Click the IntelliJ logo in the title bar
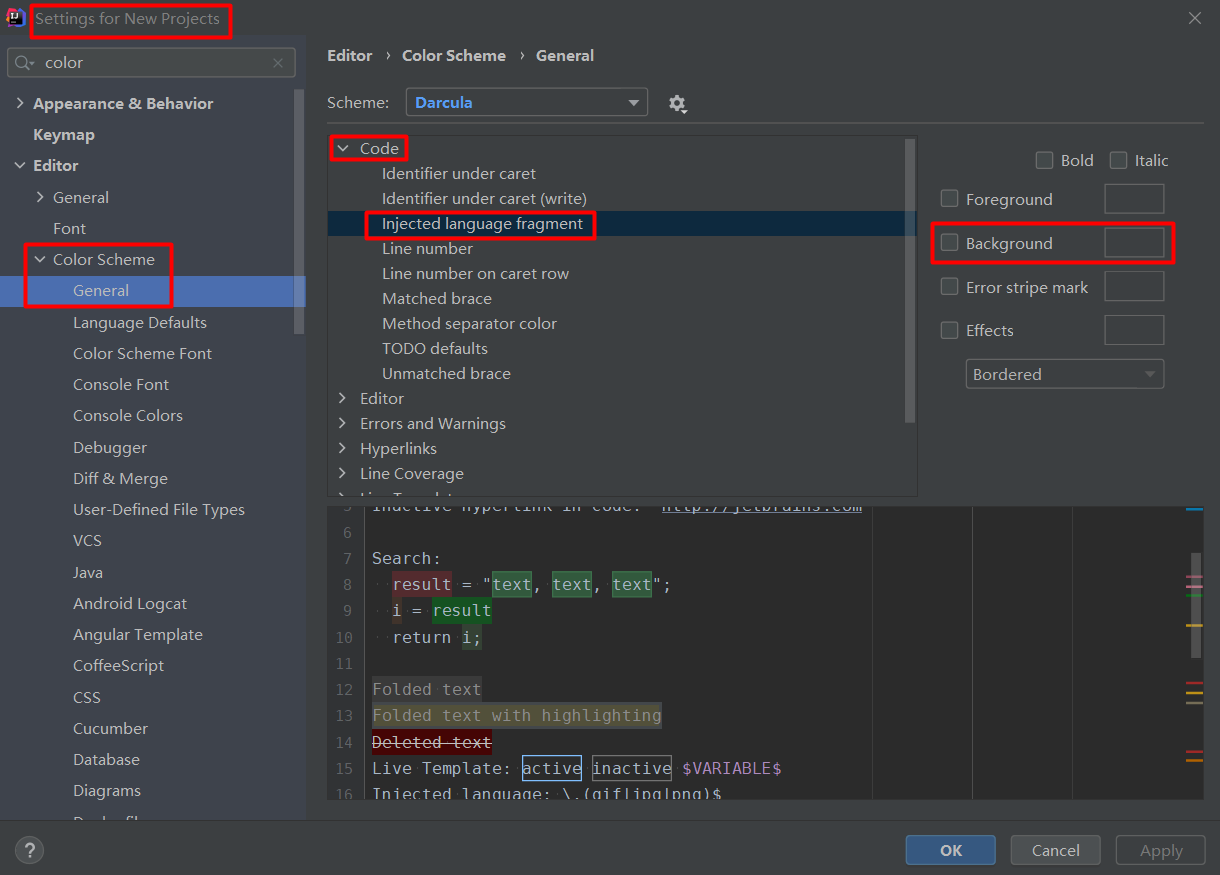The image size is (1220, 875). [x=15, y=18]
